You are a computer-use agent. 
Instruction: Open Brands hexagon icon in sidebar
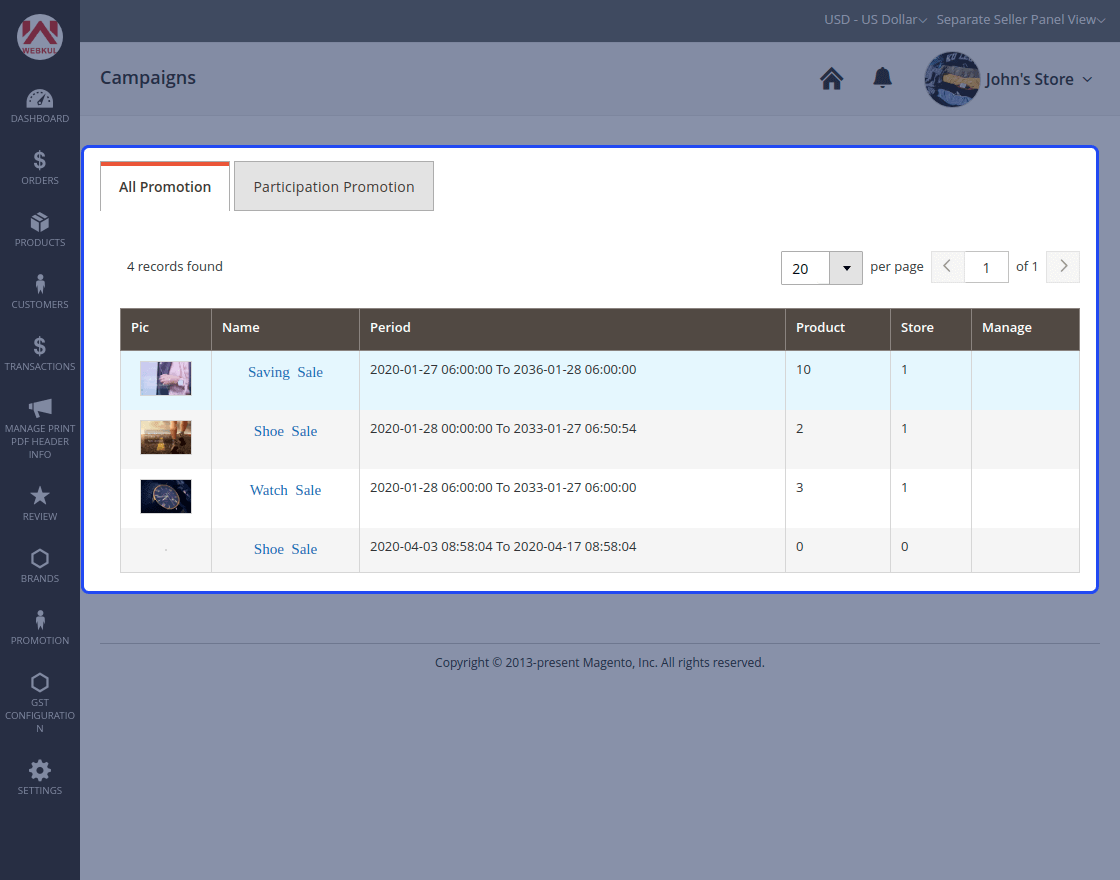click(x=40, y=558)
